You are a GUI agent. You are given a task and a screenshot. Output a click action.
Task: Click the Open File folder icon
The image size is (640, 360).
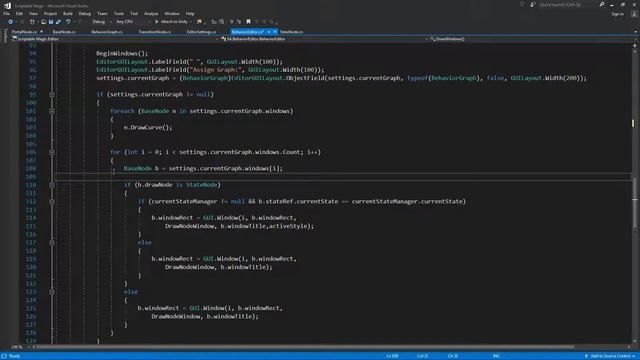[x=43, y=22]
